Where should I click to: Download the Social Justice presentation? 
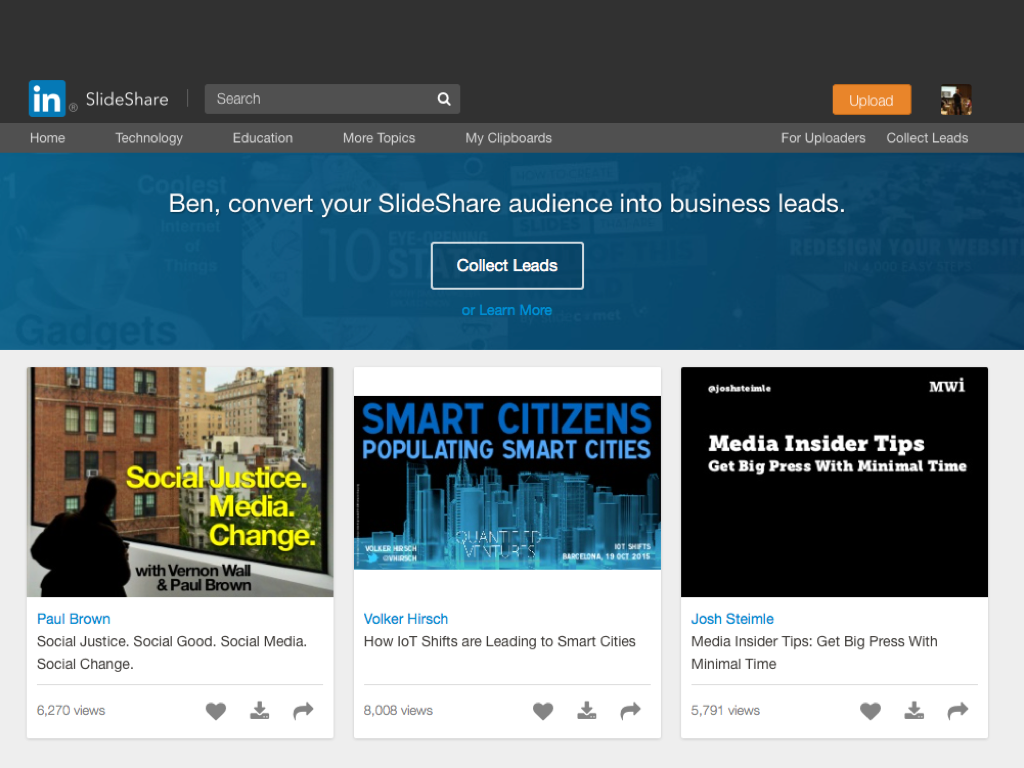(x=260, y=711)
